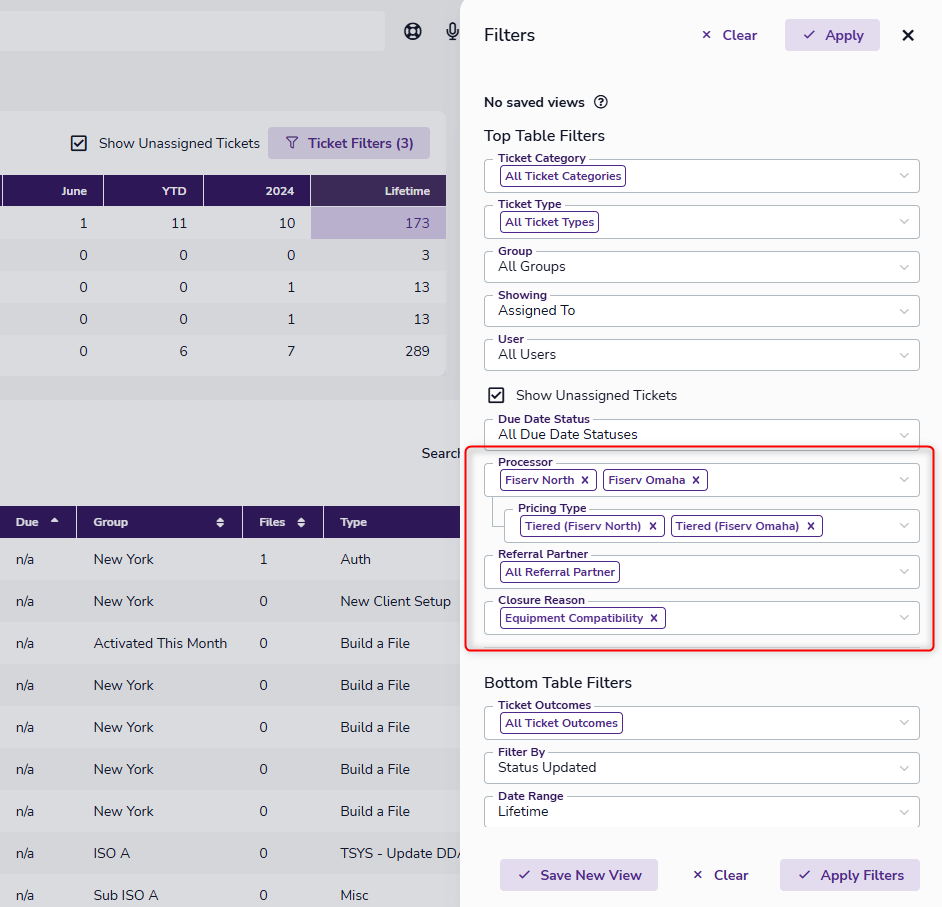Select the Lifetime column header

[378, 191]
